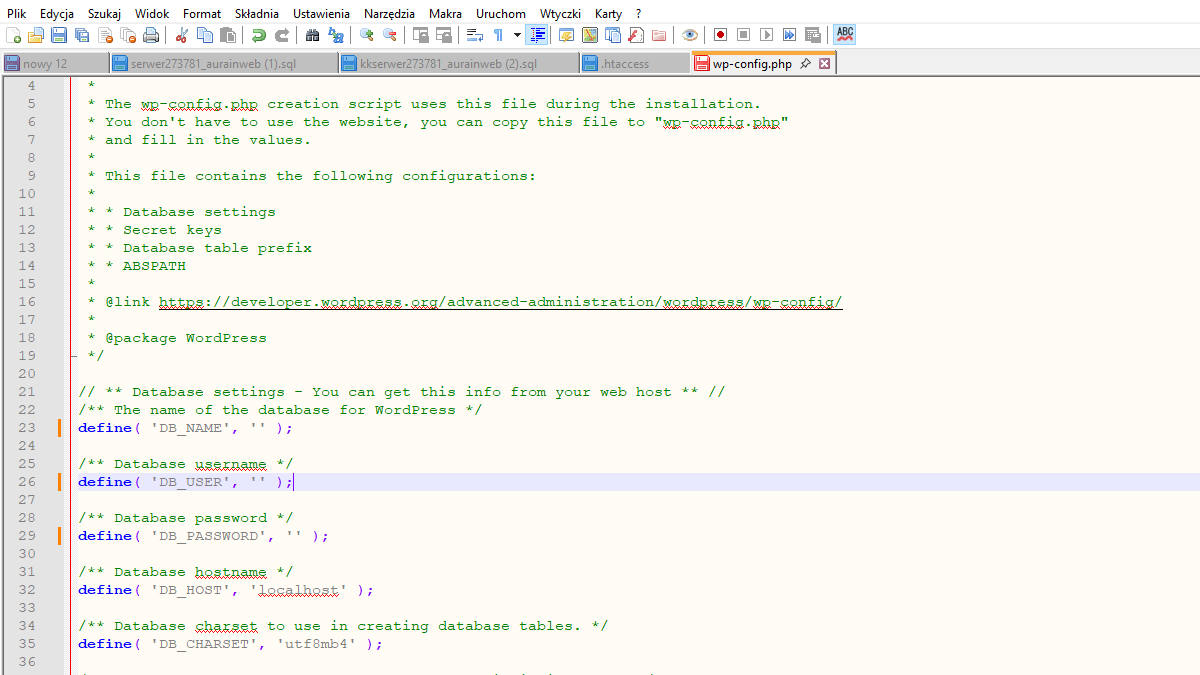Image resolution: width=1200 pixels, height=675 pixels.
Task: Save the current file with the floppy icon
Action: [59, 35]
